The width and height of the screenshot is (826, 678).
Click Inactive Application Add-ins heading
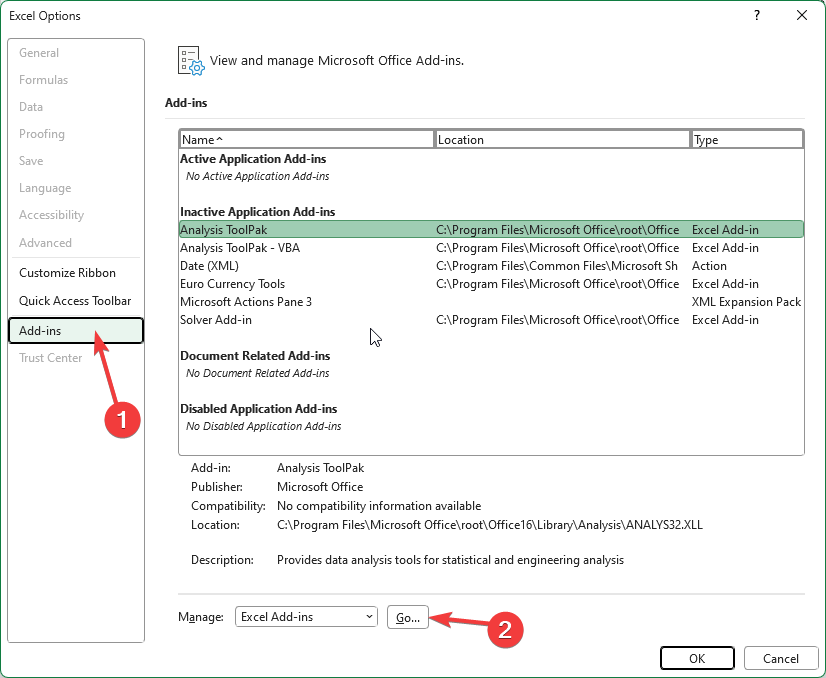(x=258, y=212)
